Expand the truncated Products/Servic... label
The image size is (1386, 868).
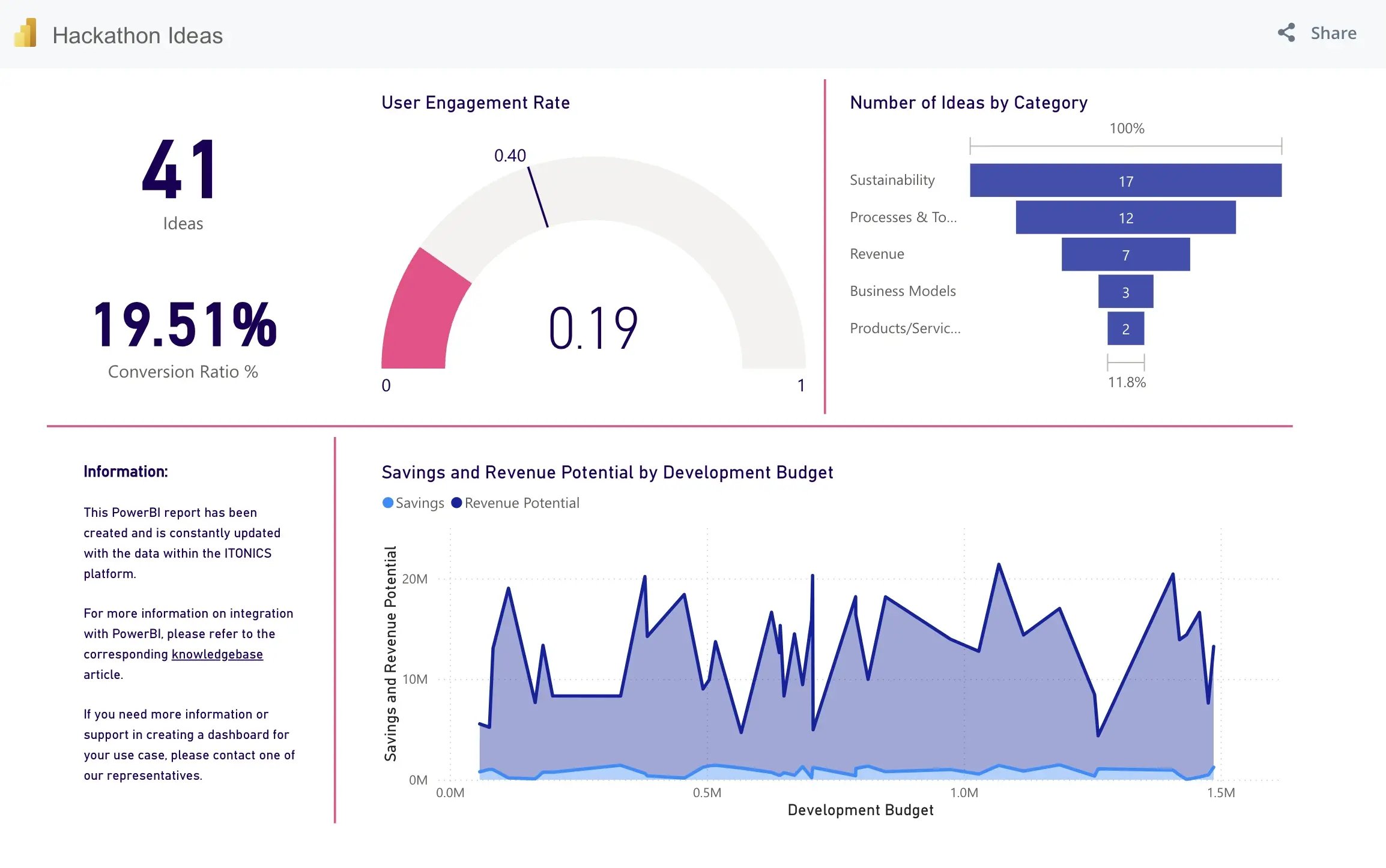click(x=904, y=328)
